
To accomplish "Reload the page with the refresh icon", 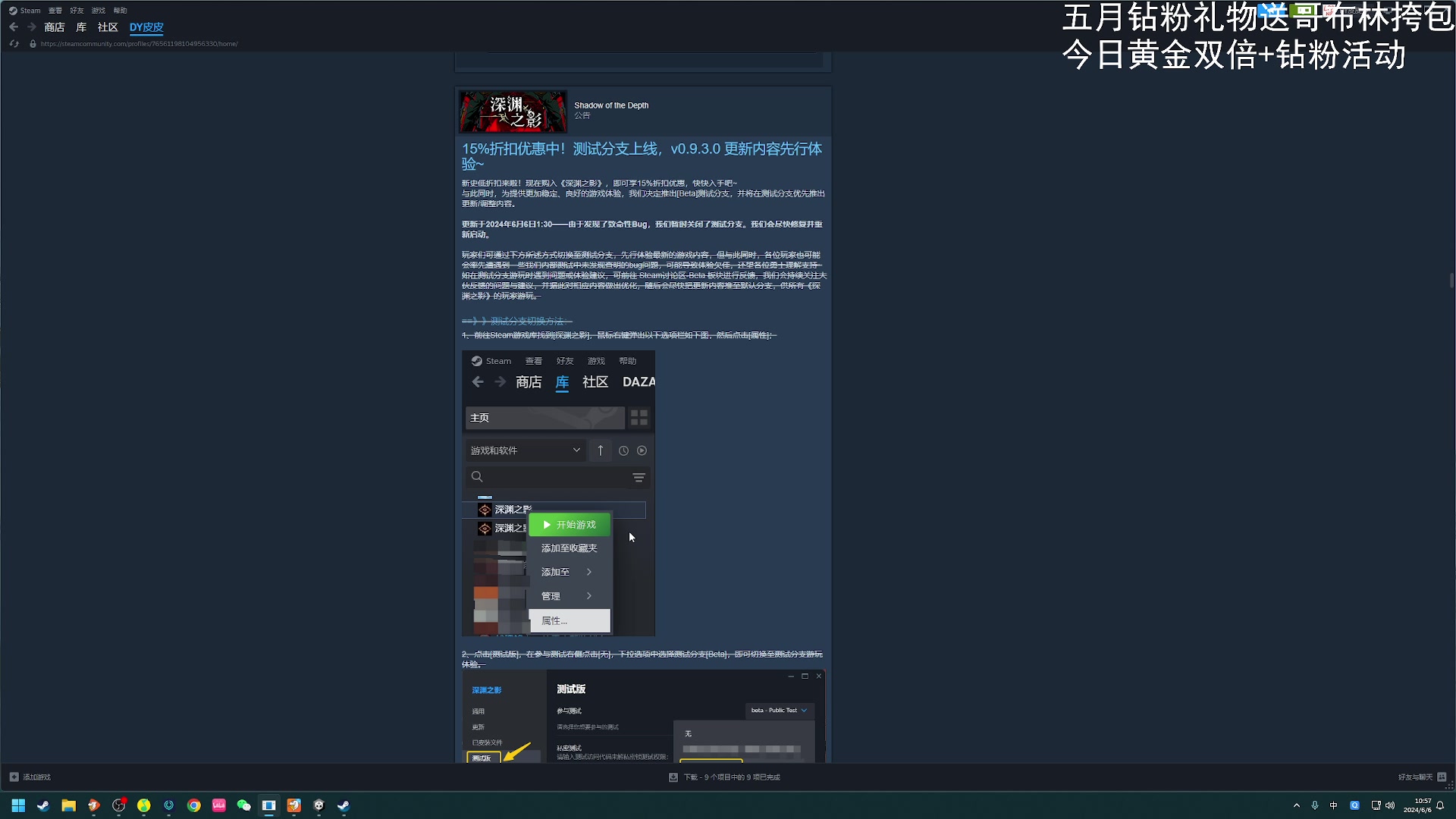I will [x=14, y=44].
